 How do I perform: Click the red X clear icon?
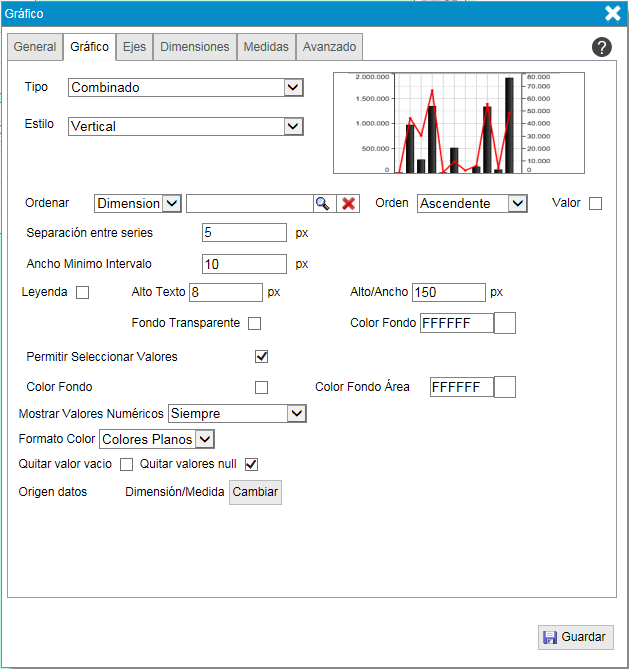(x=348, y=203)
